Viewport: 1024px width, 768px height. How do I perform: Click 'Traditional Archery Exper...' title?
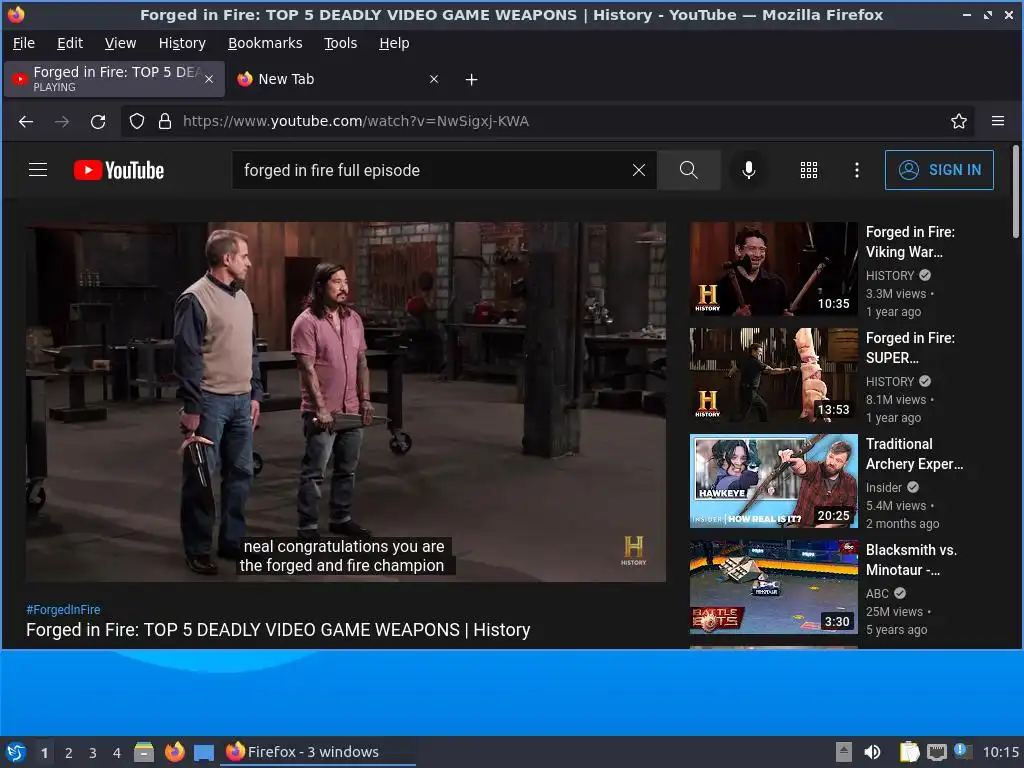pos(914,454)
